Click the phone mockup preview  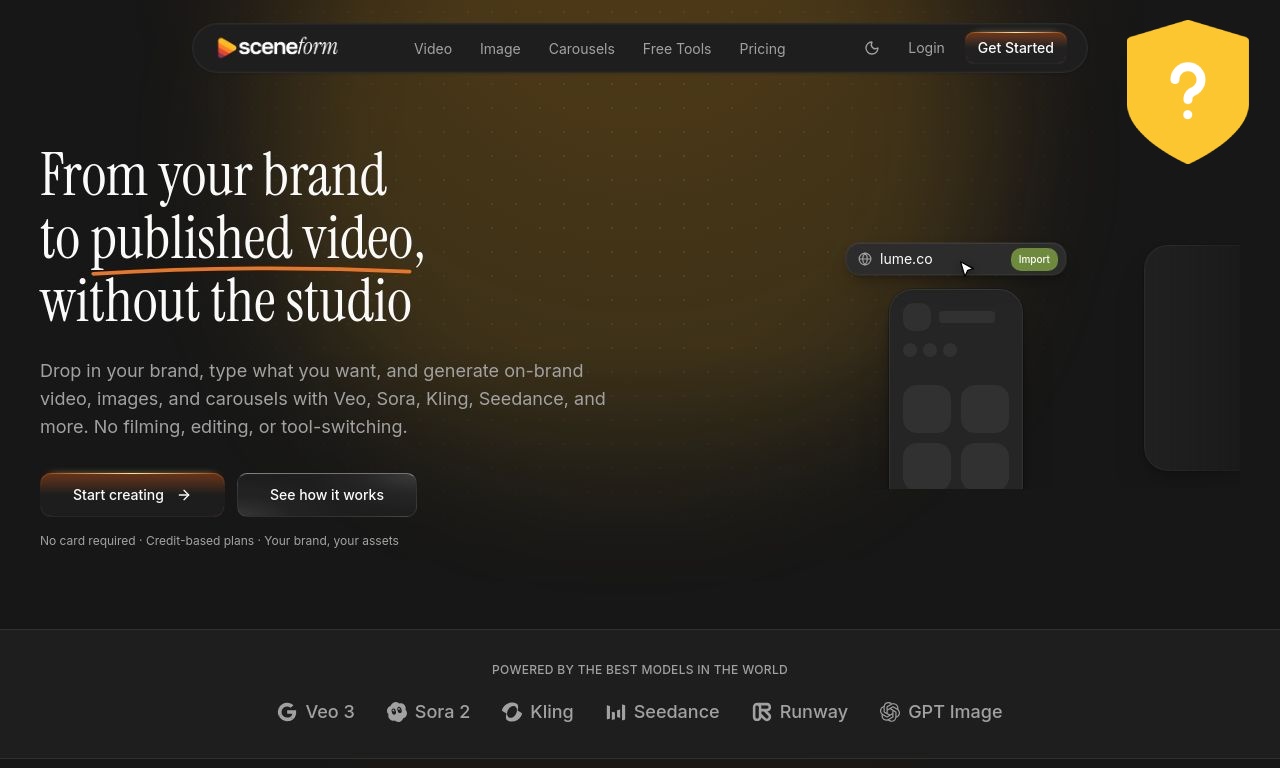click(956, 390)
